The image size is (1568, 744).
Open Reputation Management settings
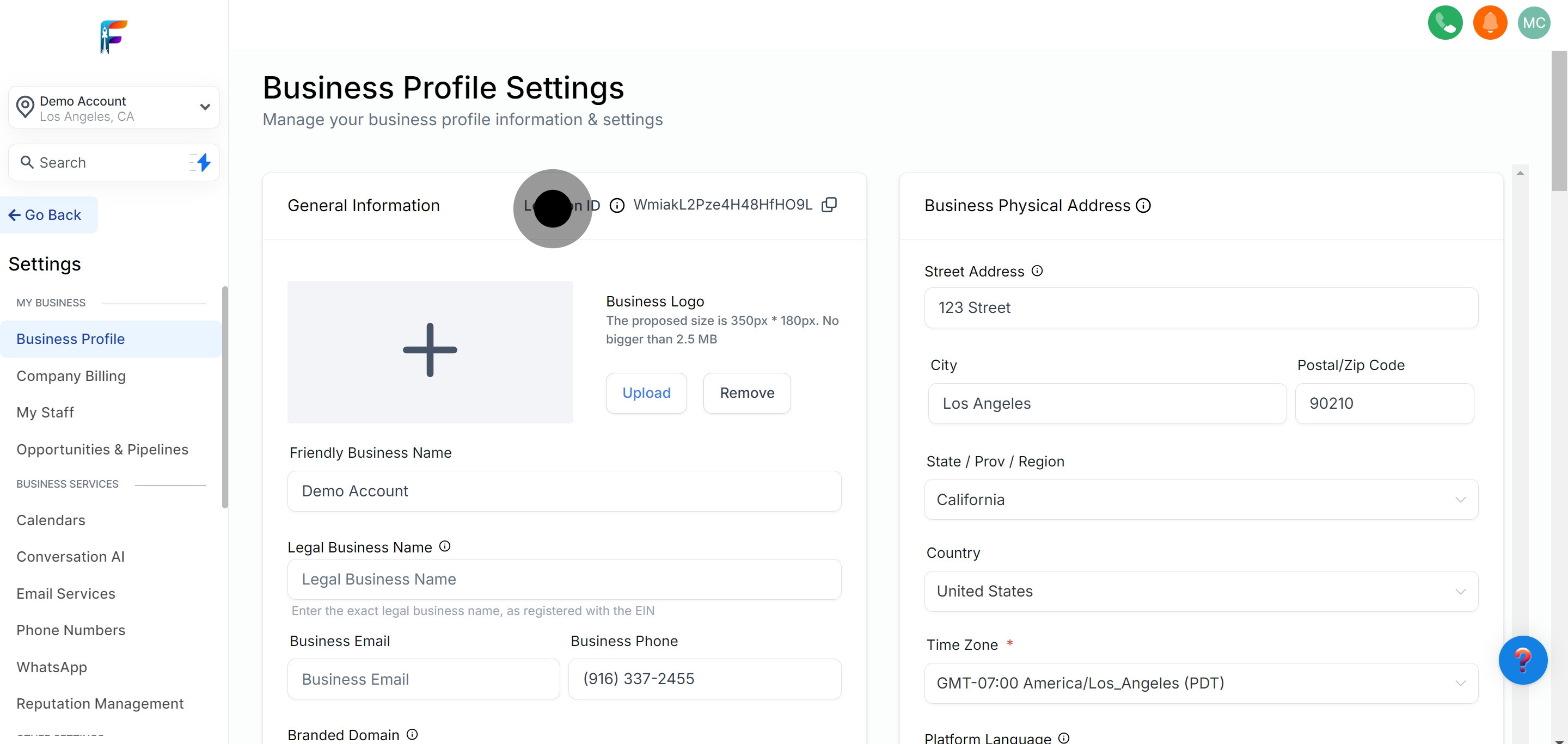(100, 704)
